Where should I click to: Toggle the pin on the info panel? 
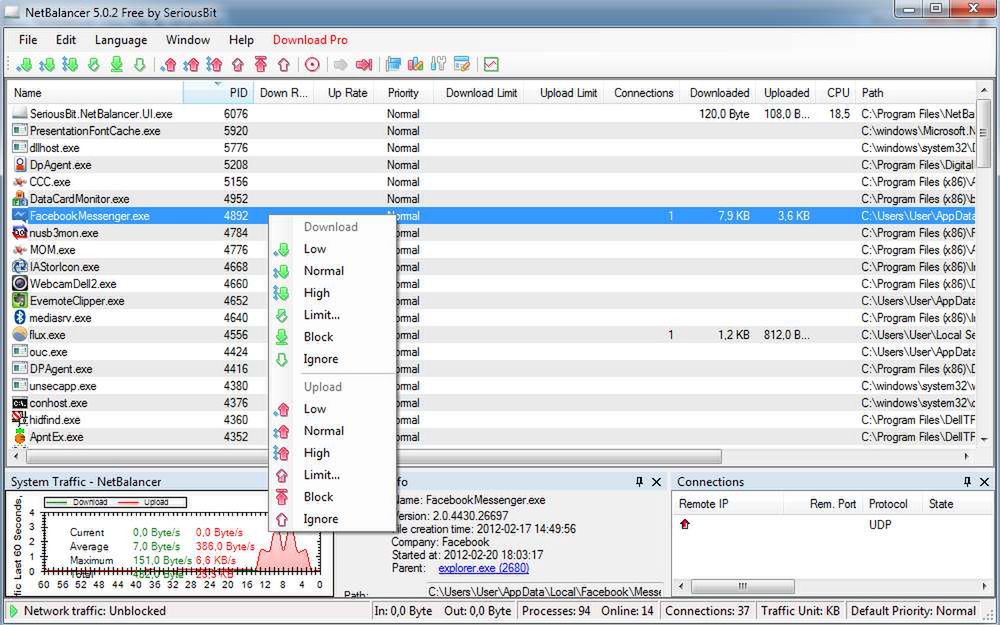tap(639, 482)
